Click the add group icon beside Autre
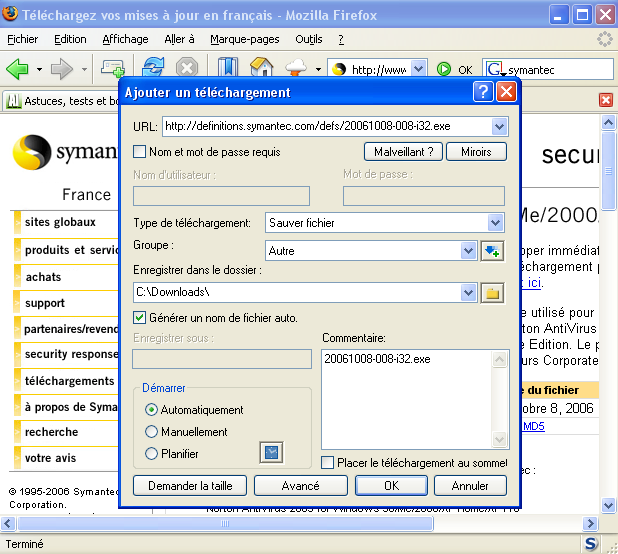 492,251
